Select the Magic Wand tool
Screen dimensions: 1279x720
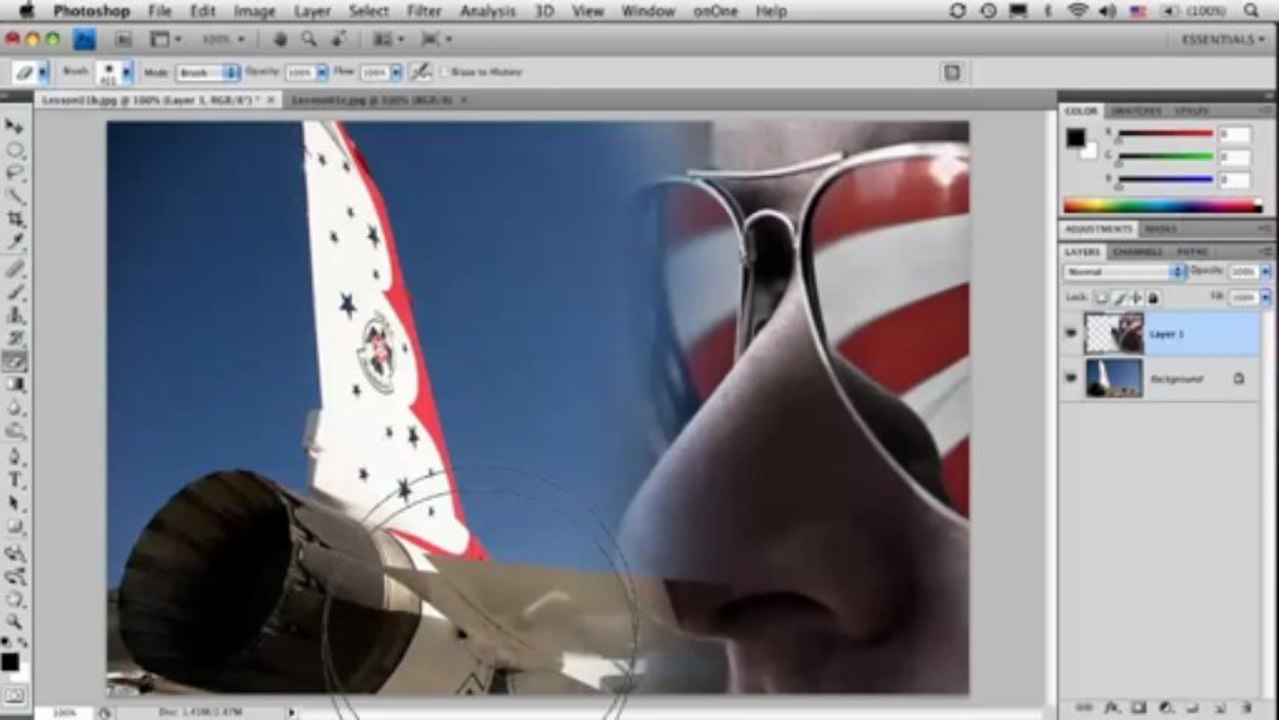(14, 196)
